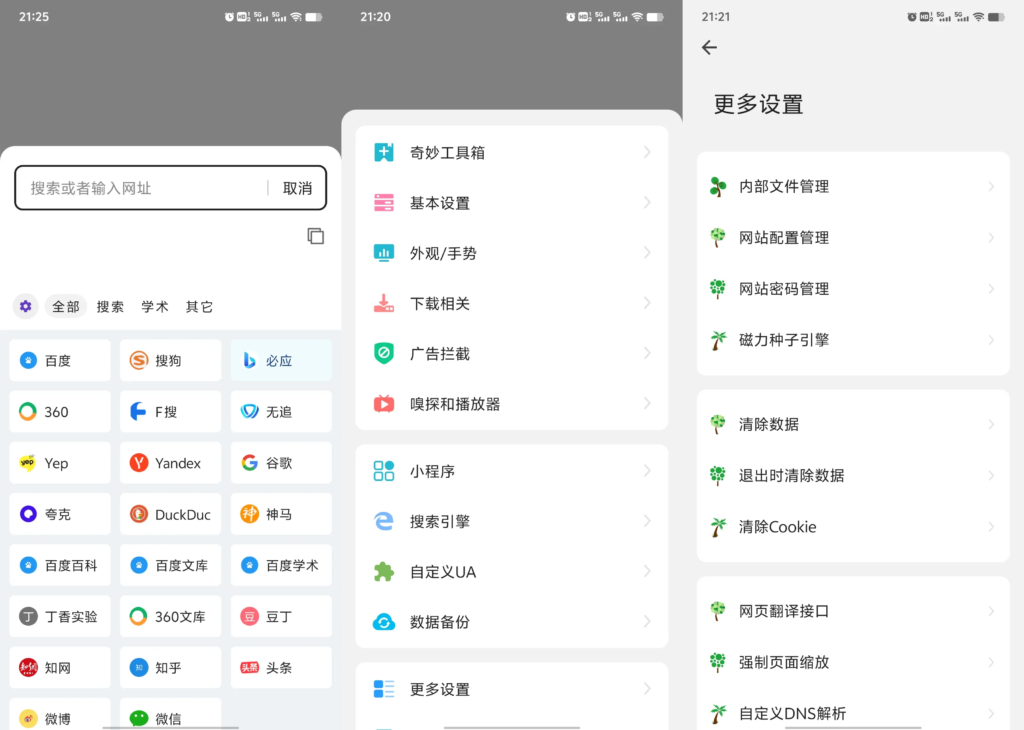Open search engine settings gear icon

(x=25, y=306)
